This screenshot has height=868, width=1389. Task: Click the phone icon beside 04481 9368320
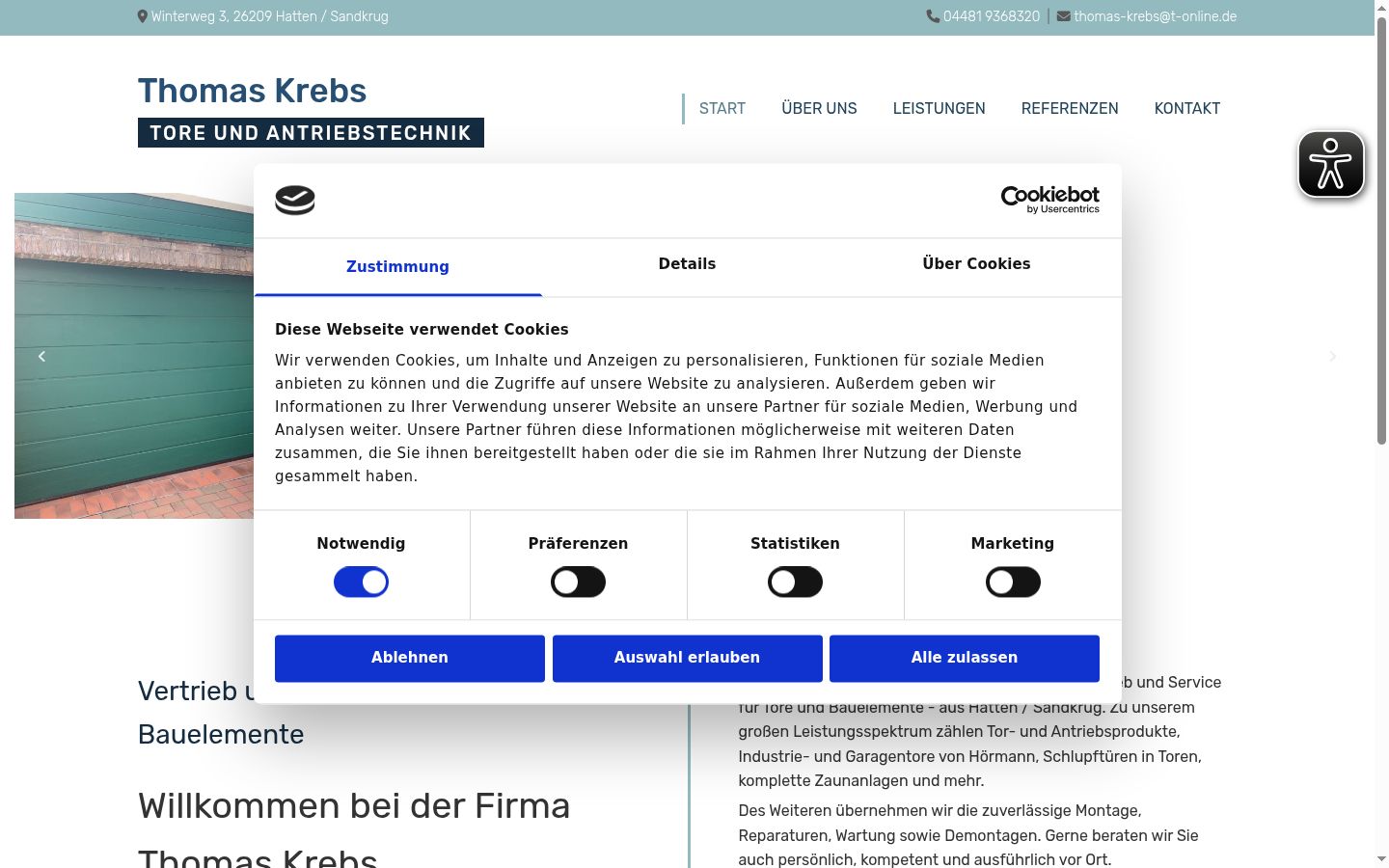coord(933,16)
